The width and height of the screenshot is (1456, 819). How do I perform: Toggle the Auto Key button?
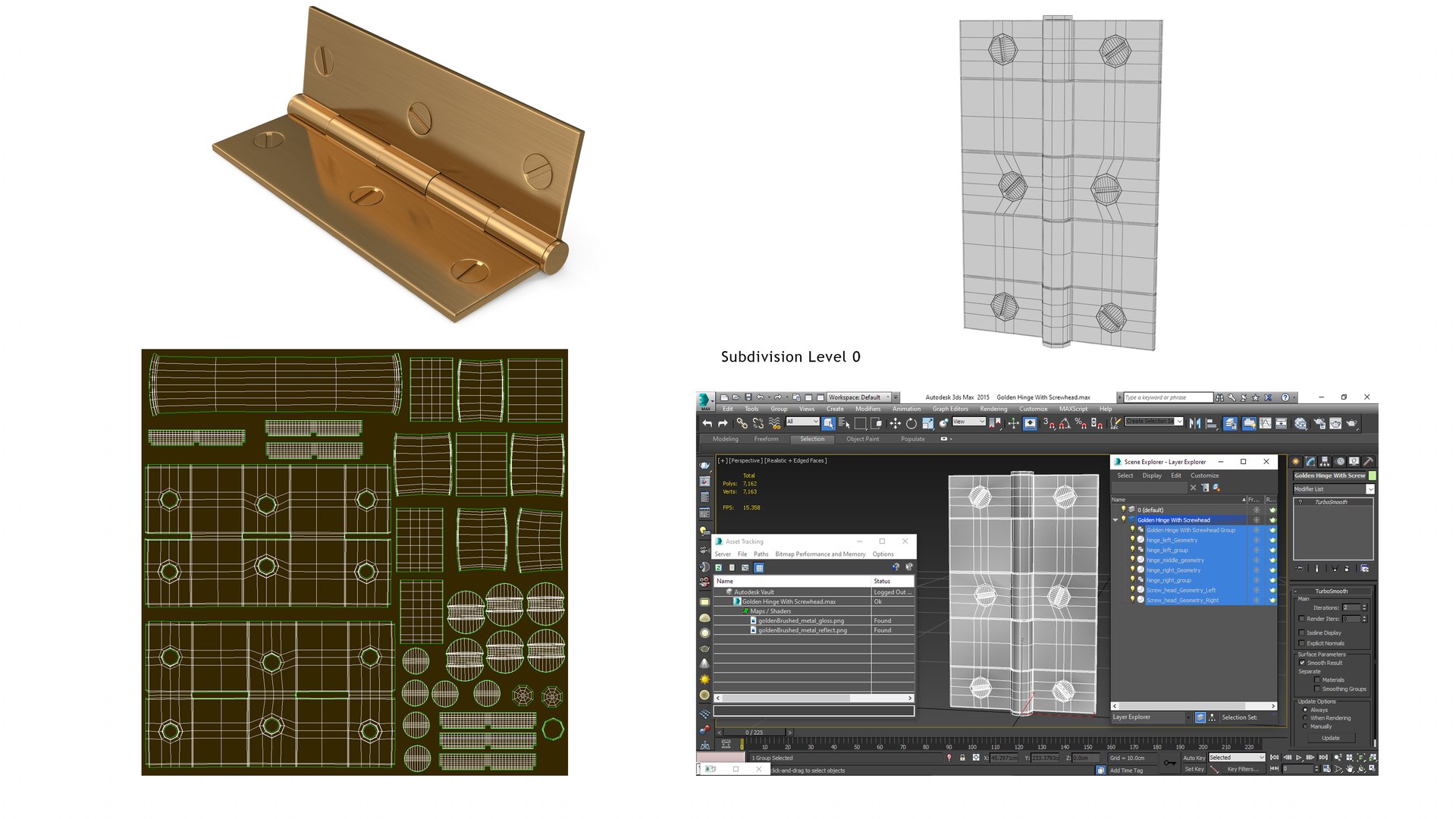pyautogui.click(x=1194, y=758)
